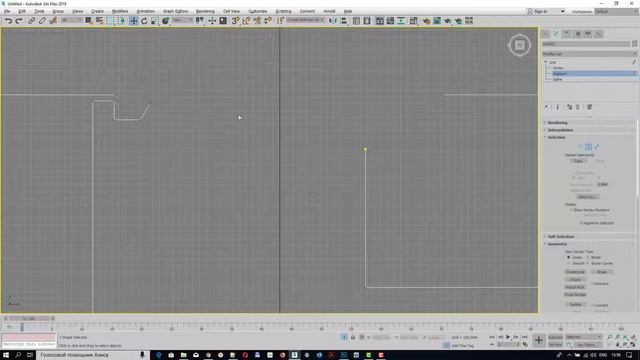
Task: Select the Smooth vertex type radio
Action: coord(568,263)
